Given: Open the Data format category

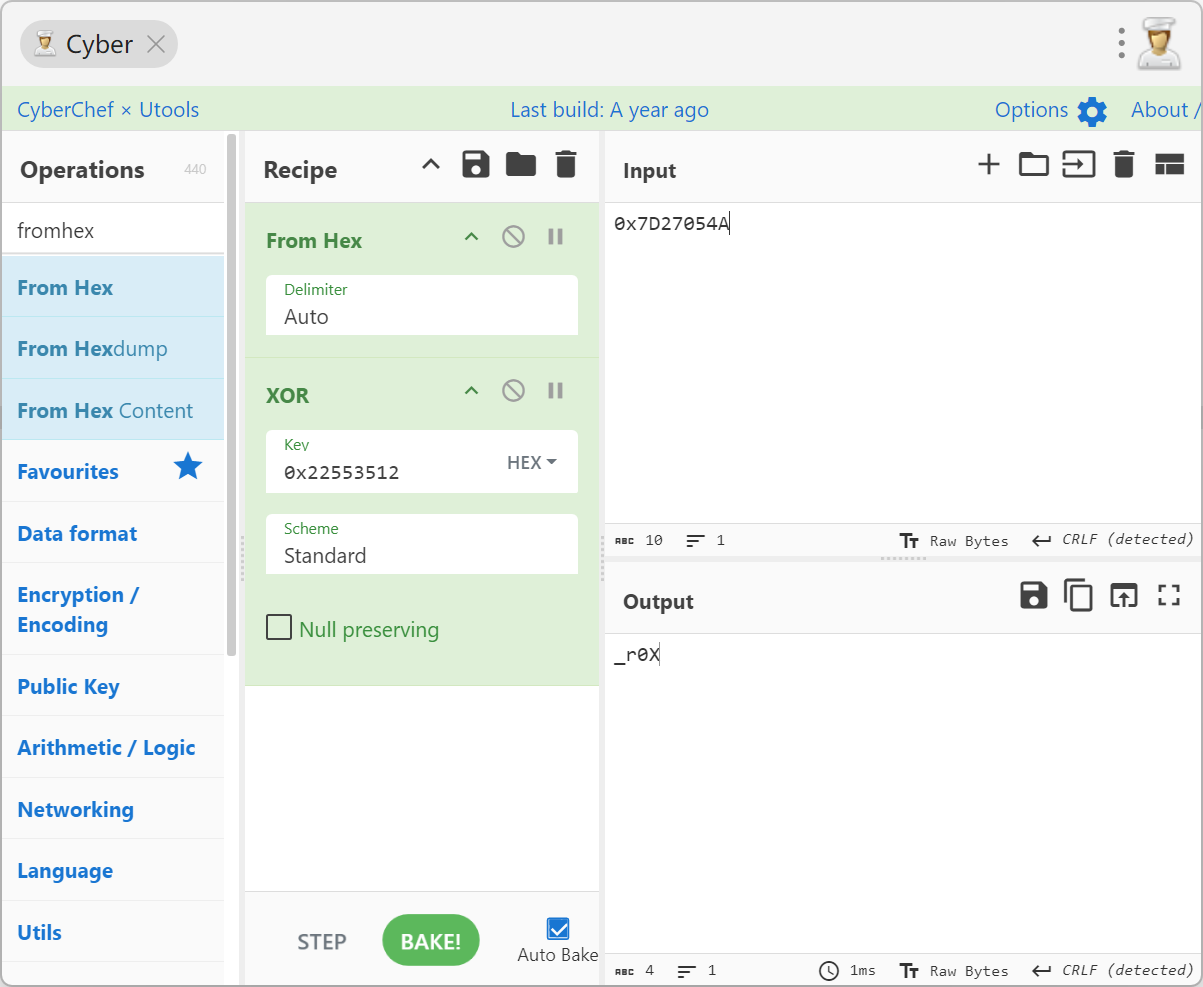Looking at the screenshot, I should click(x=77, y=533).
